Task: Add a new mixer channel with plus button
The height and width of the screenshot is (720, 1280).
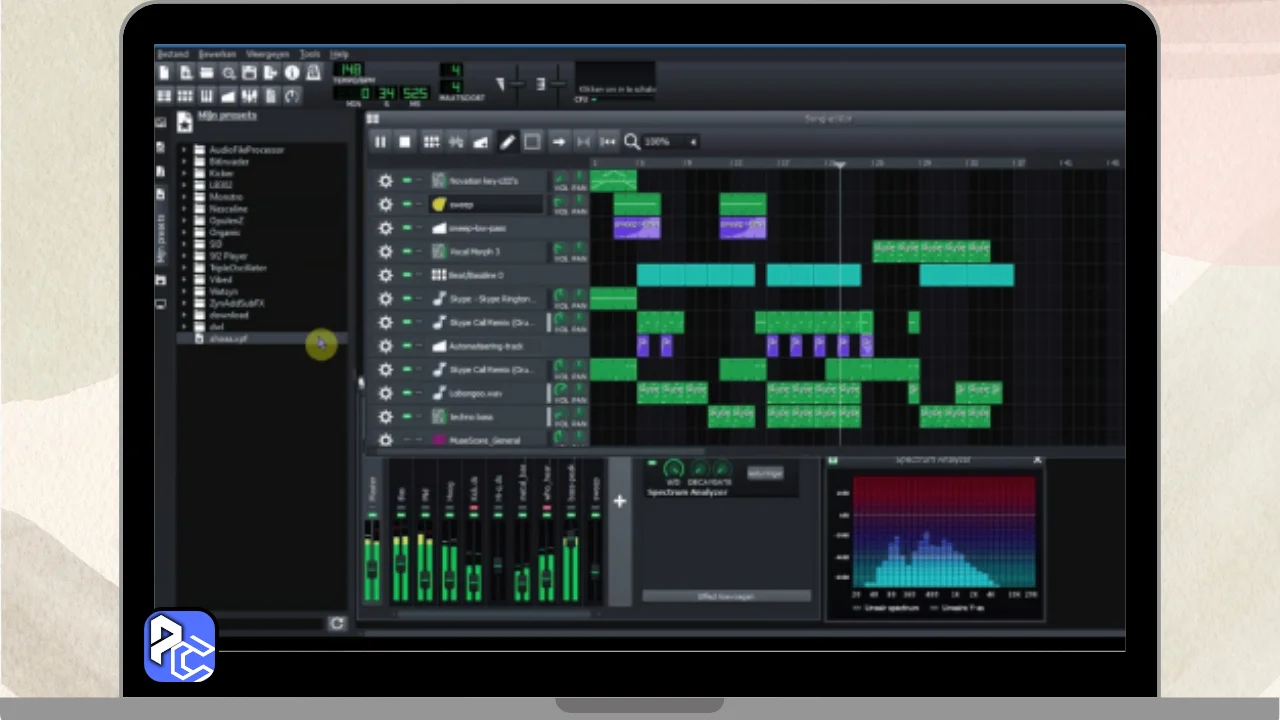Action: 620,501
